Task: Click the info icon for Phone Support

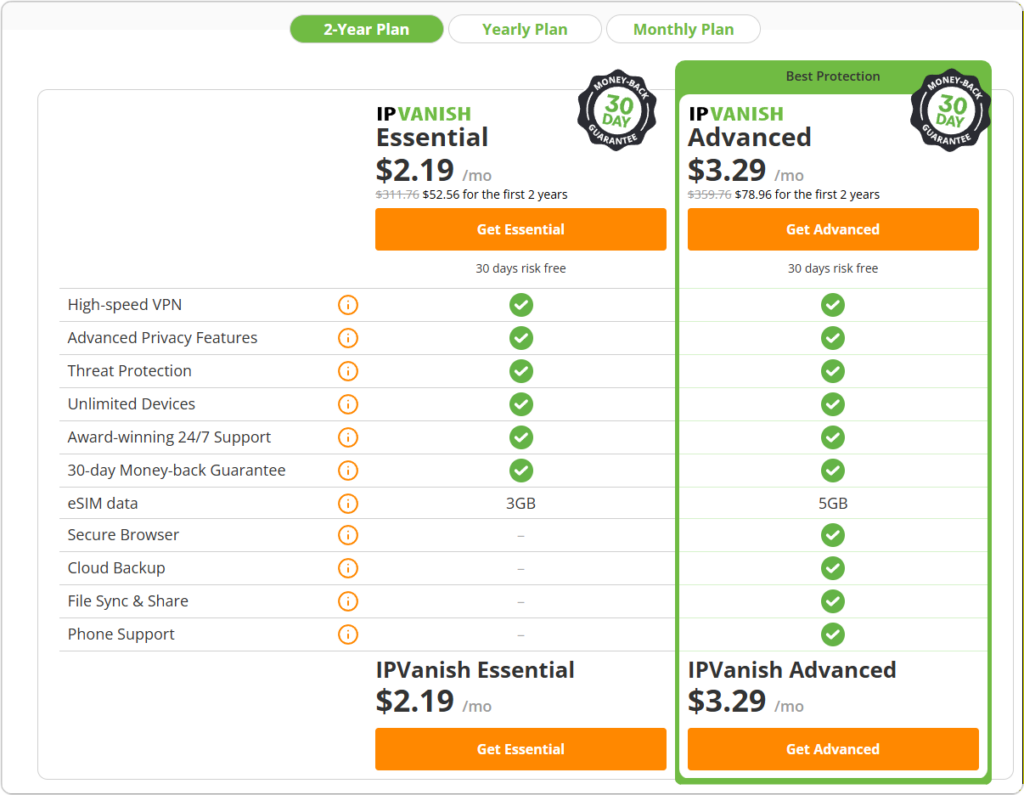Action: click(348, 634)
